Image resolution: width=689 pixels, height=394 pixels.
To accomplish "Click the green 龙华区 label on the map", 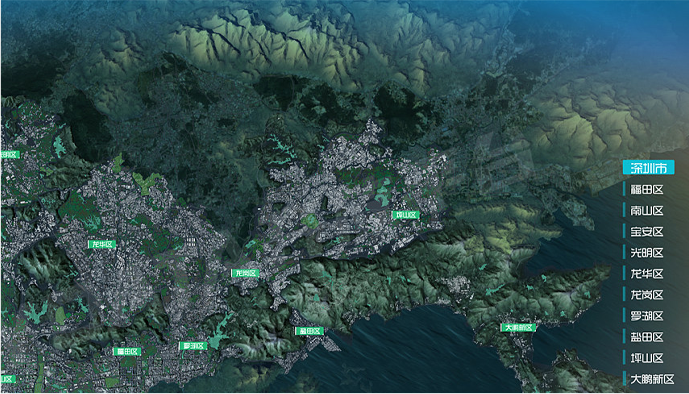I will [x=102, y=244].
